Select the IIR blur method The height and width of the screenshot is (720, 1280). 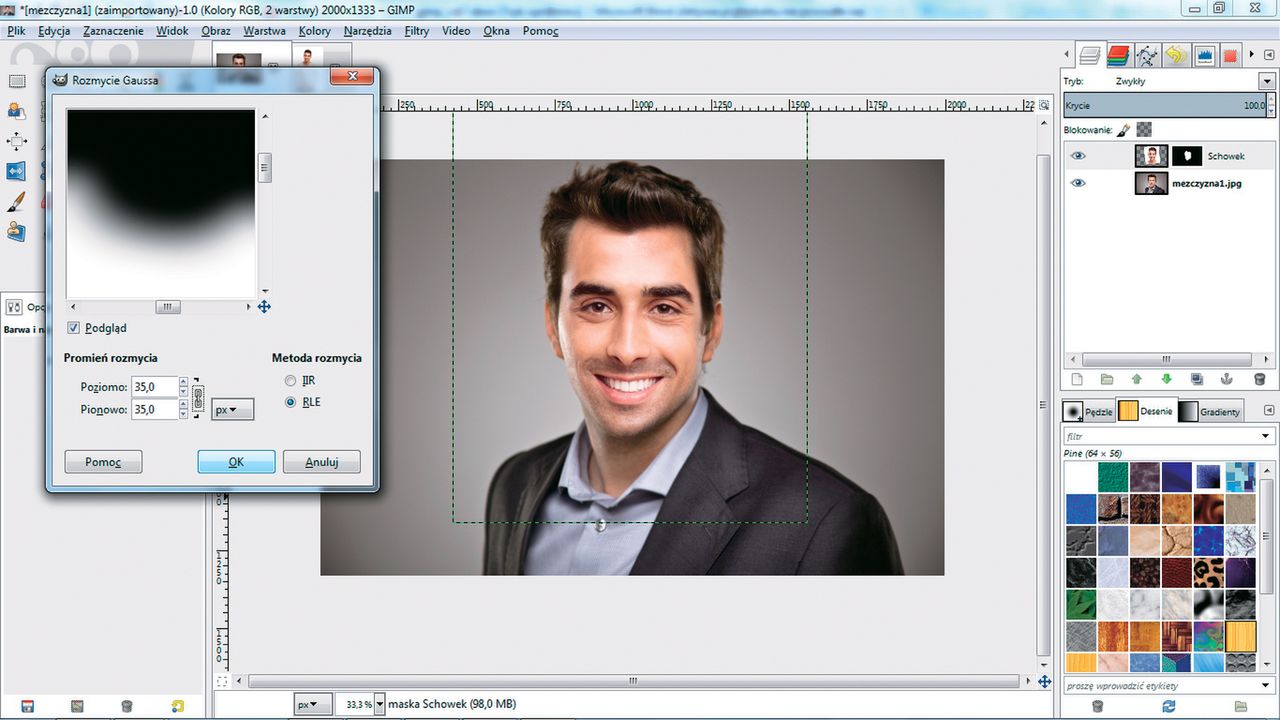click(291, 381)
